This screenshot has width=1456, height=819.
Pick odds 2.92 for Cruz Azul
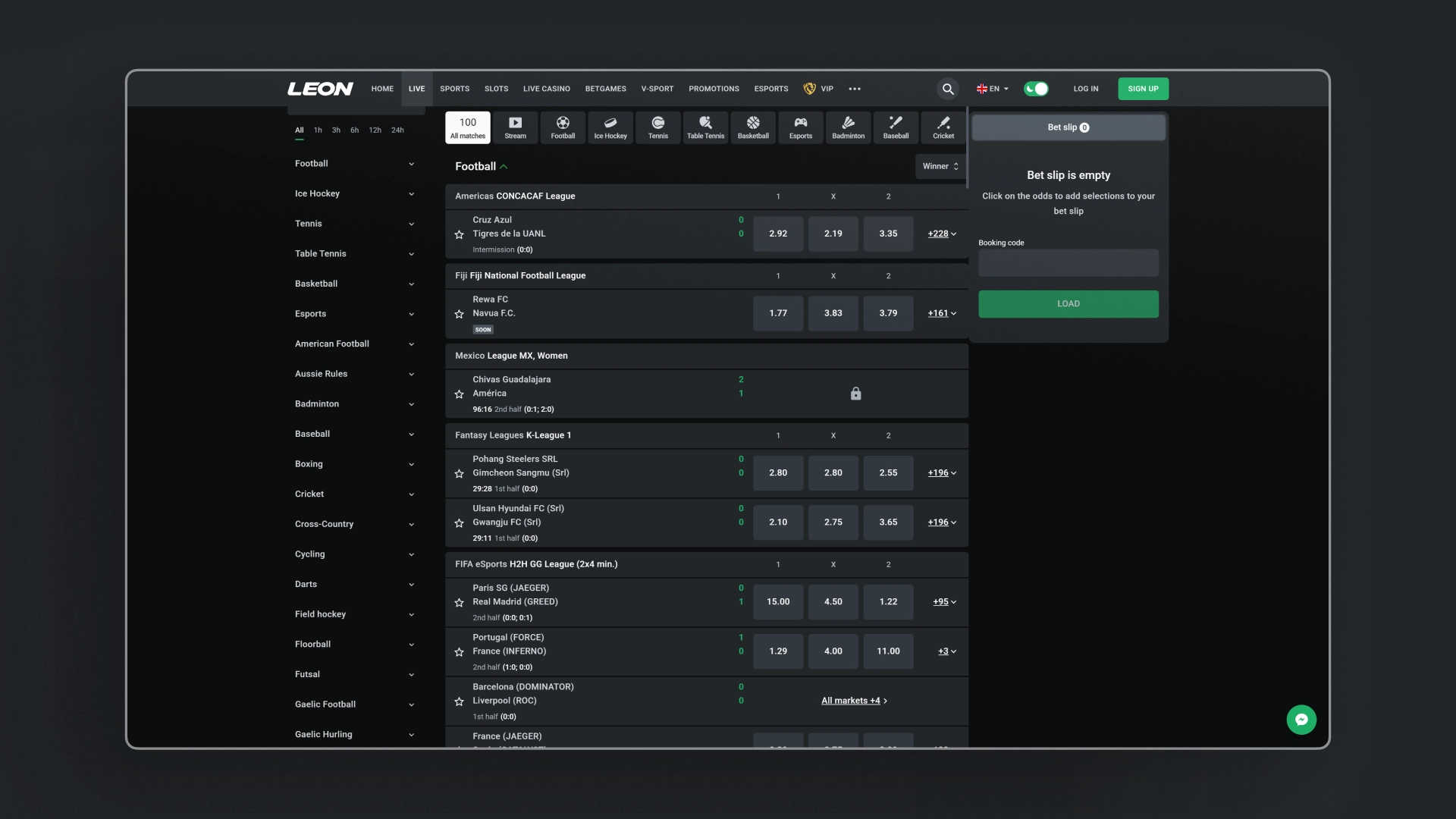click(778, 234)
